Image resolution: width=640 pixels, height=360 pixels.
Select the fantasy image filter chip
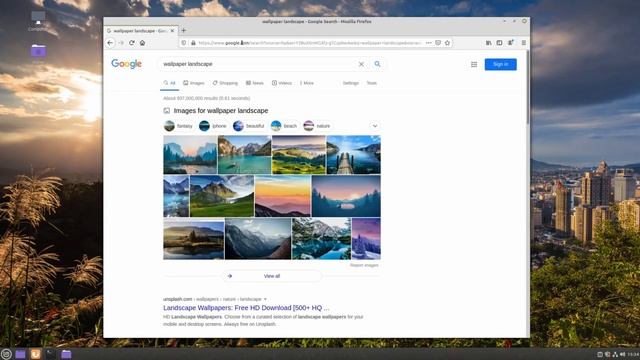coord(179,126)
